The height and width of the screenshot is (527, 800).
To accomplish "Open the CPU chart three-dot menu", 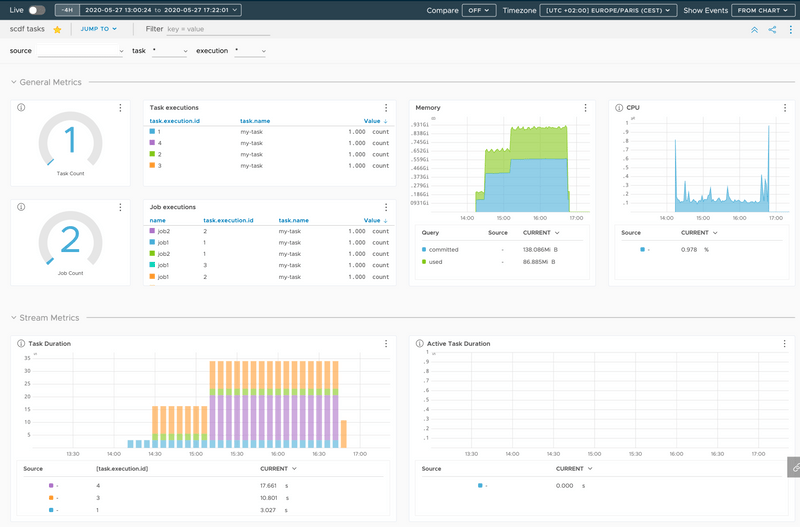I will tap(787, 108).
